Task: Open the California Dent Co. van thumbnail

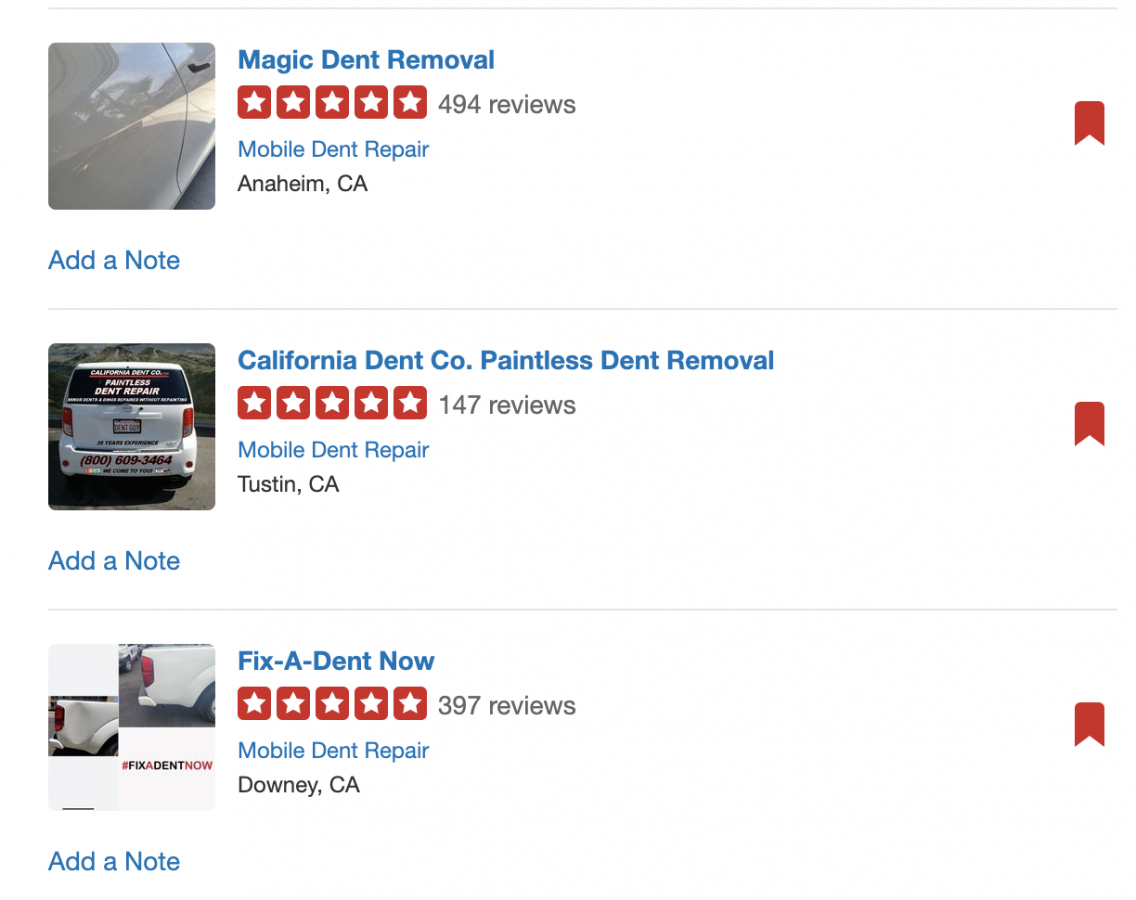Action: pyautogui.click(x=131, y=427)
